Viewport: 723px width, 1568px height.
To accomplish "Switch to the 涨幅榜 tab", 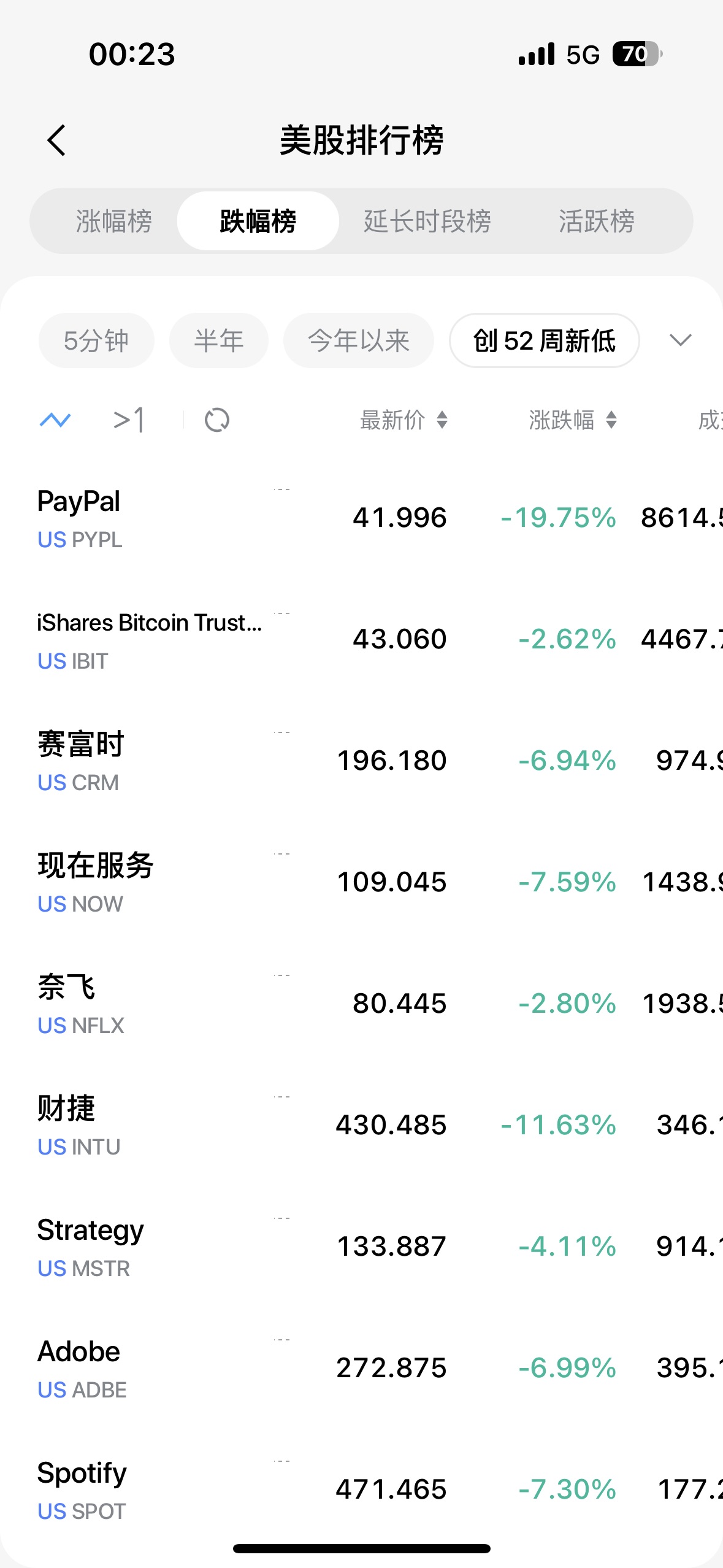I will click(114, 221).
